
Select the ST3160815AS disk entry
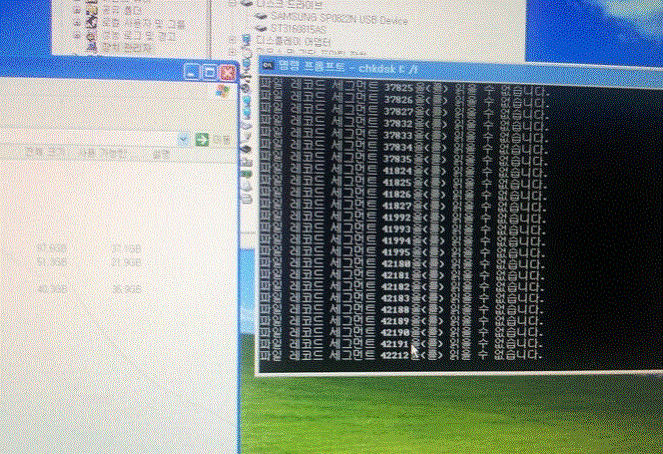299,29
